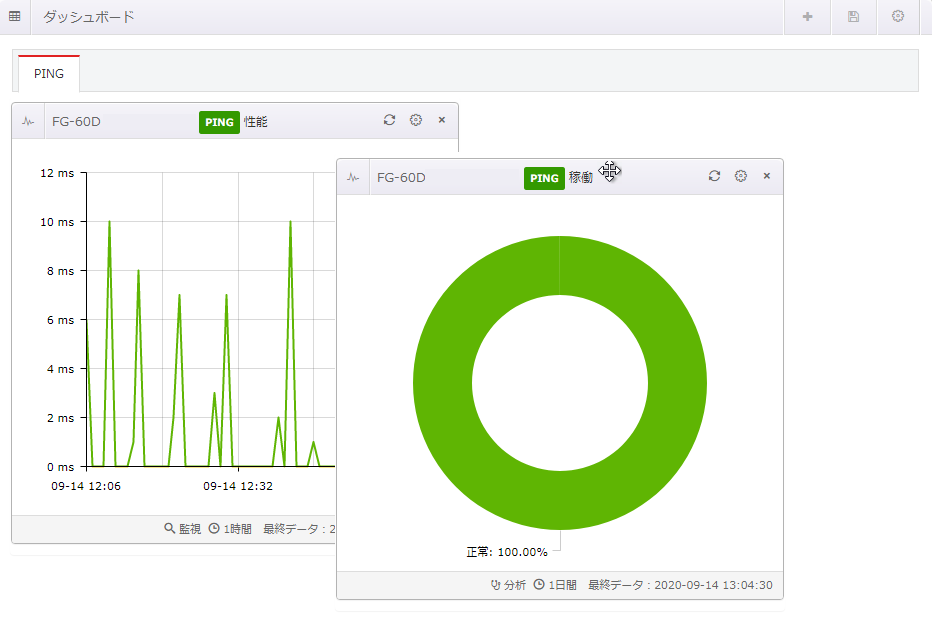
Task: Click the 監視 magnifier label in footer
Action: coord(183,528)
